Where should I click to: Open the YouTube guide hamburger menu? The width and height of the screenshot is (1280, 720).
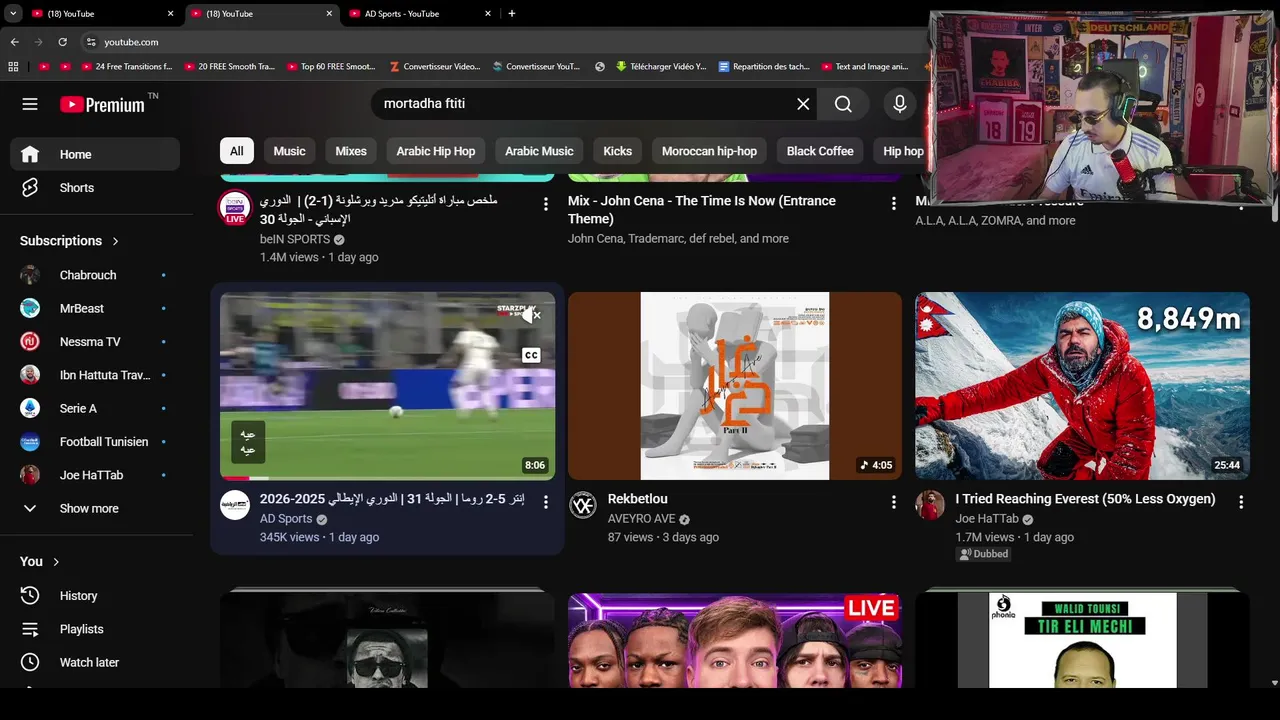coord(30,104)
